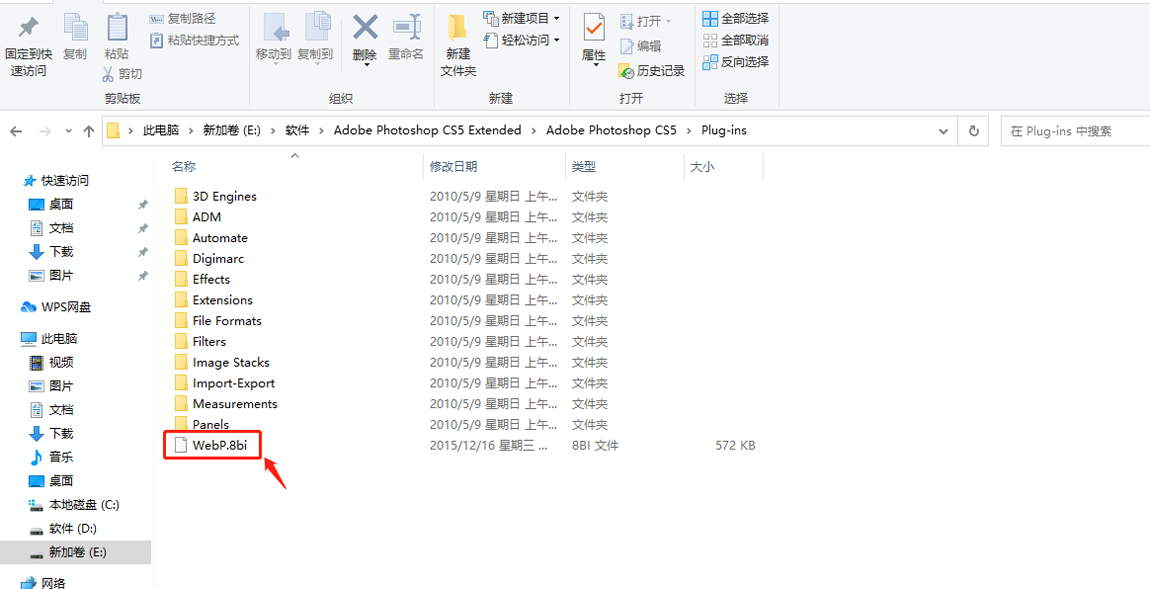Click the Delete icon in ribbon
The image size is (1150, 589).
(365, 28)
